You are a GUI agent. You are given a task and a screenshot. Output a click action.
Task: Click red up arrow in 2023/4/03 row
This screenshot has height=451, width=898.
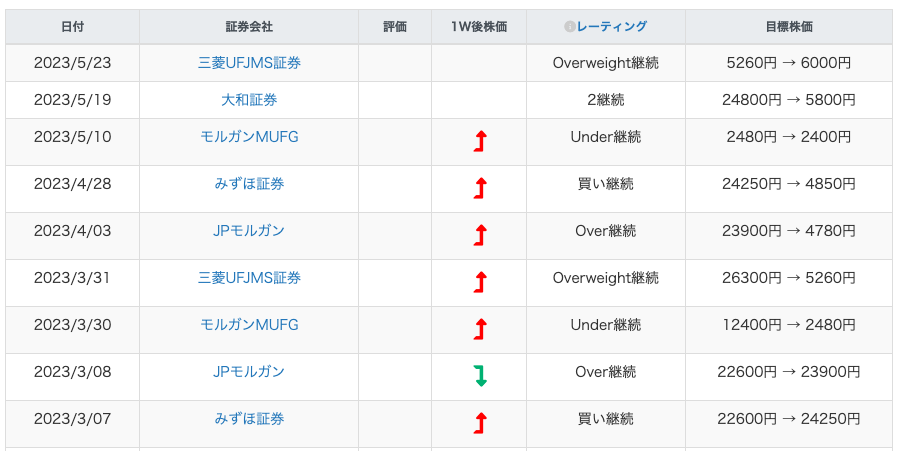click(480, 235)
